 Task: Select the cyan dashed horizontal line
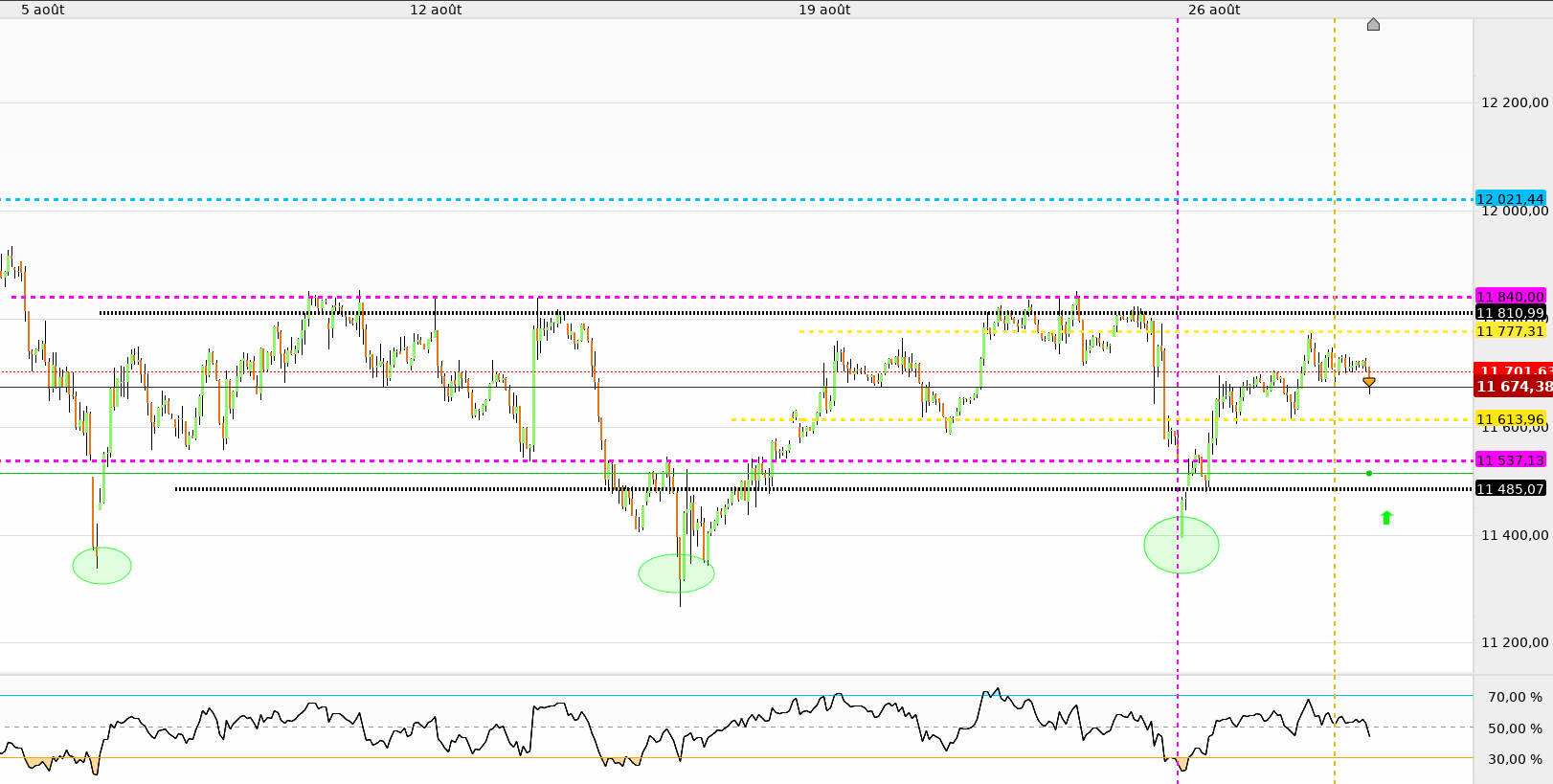[736, 200]
